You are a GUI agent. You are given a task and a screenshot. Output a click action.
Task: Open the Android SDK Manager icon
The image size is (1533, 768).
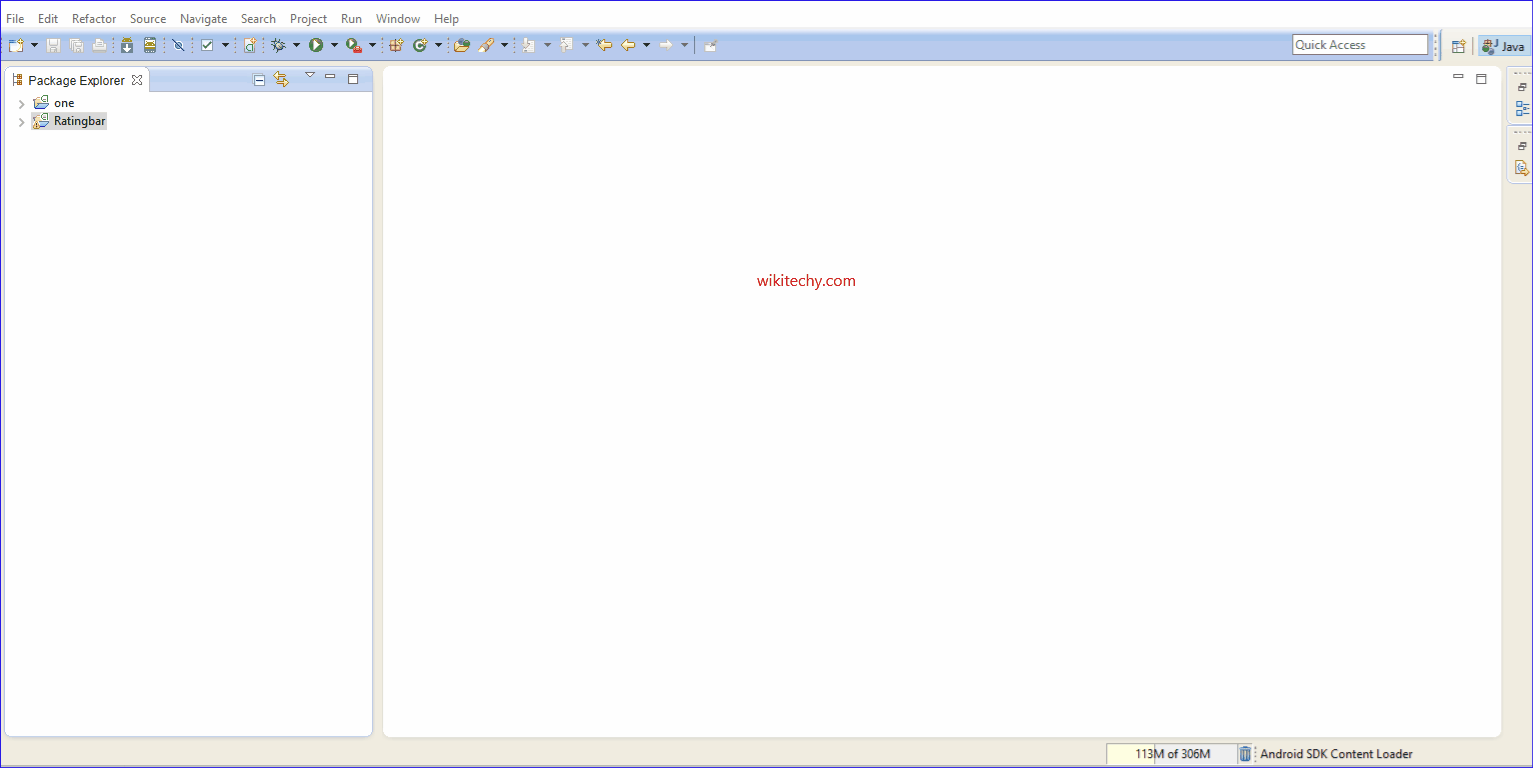click(127, 45)
